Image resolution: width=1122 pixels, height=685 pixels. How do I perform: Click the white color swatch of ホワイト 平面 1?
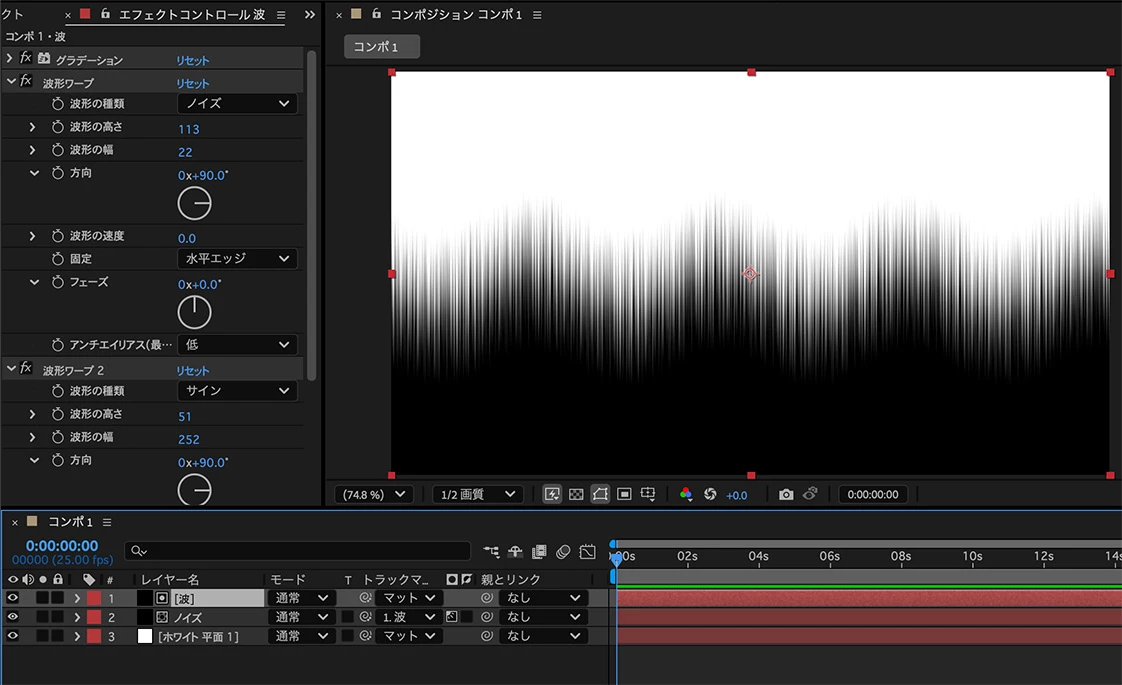pos(145,636)
